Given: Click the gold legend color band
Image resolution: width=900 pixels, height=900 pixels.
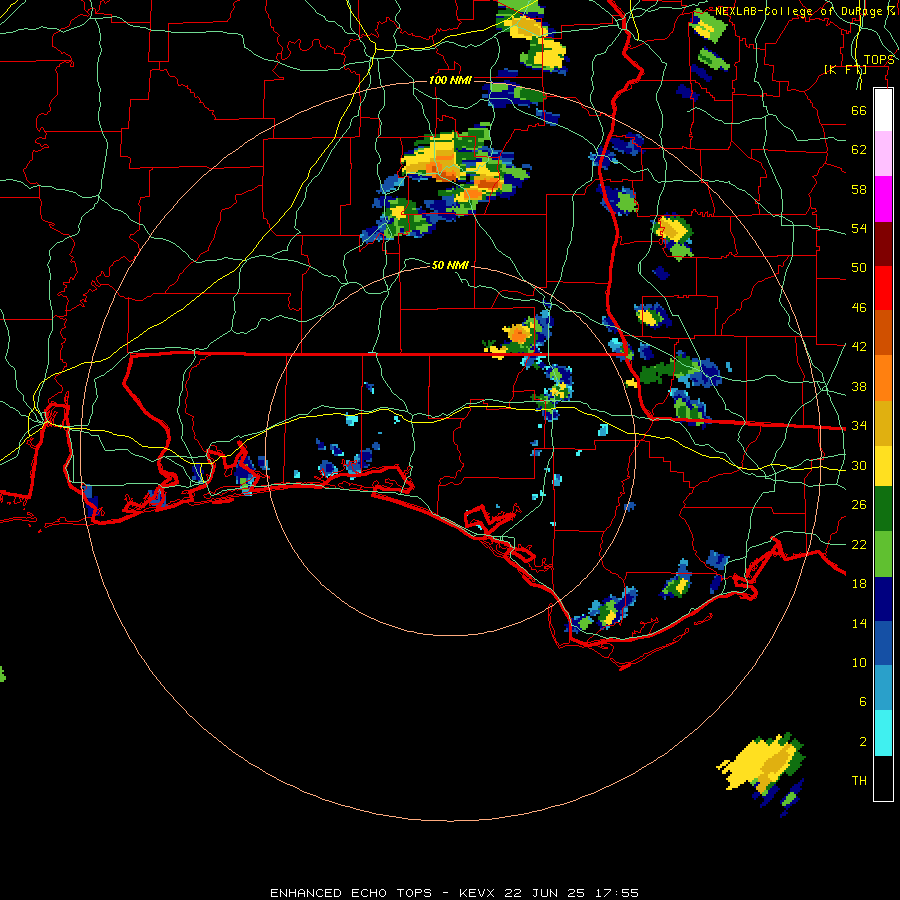Looking at the screenshot, I should (883, 424).
